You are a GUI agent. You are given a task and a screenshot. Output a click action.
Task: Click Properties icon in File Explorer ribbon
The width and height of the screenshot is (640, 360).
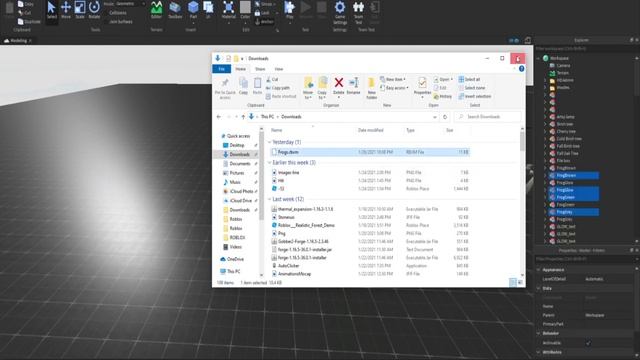coord(422,87)
